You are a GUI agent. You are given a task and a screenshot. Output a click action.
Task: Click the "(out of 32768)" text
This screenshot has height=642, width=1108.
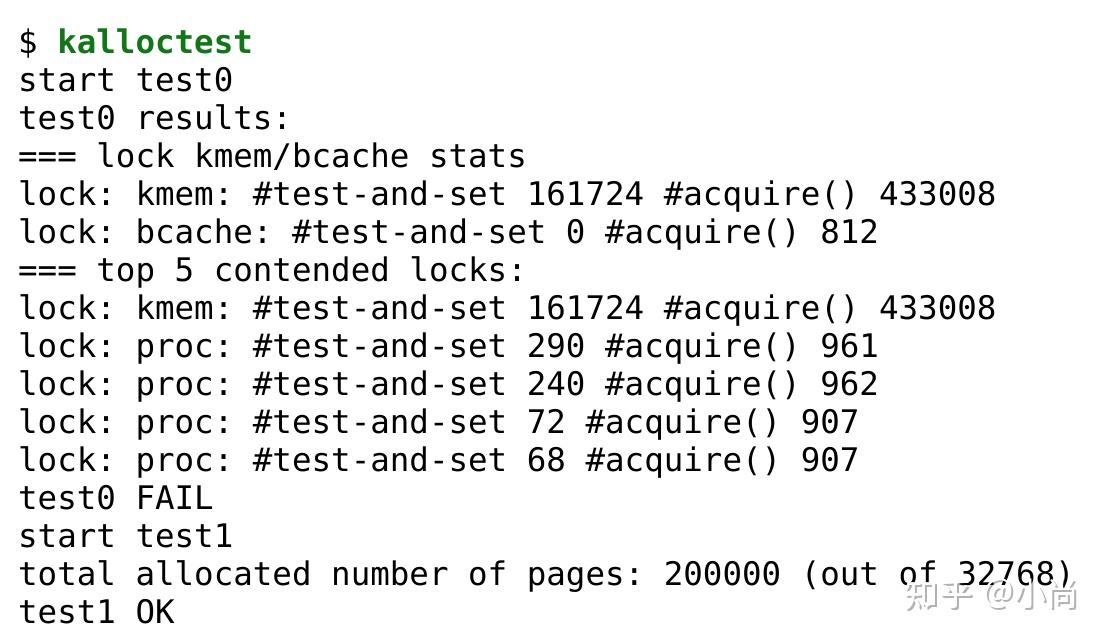[936, 574]
